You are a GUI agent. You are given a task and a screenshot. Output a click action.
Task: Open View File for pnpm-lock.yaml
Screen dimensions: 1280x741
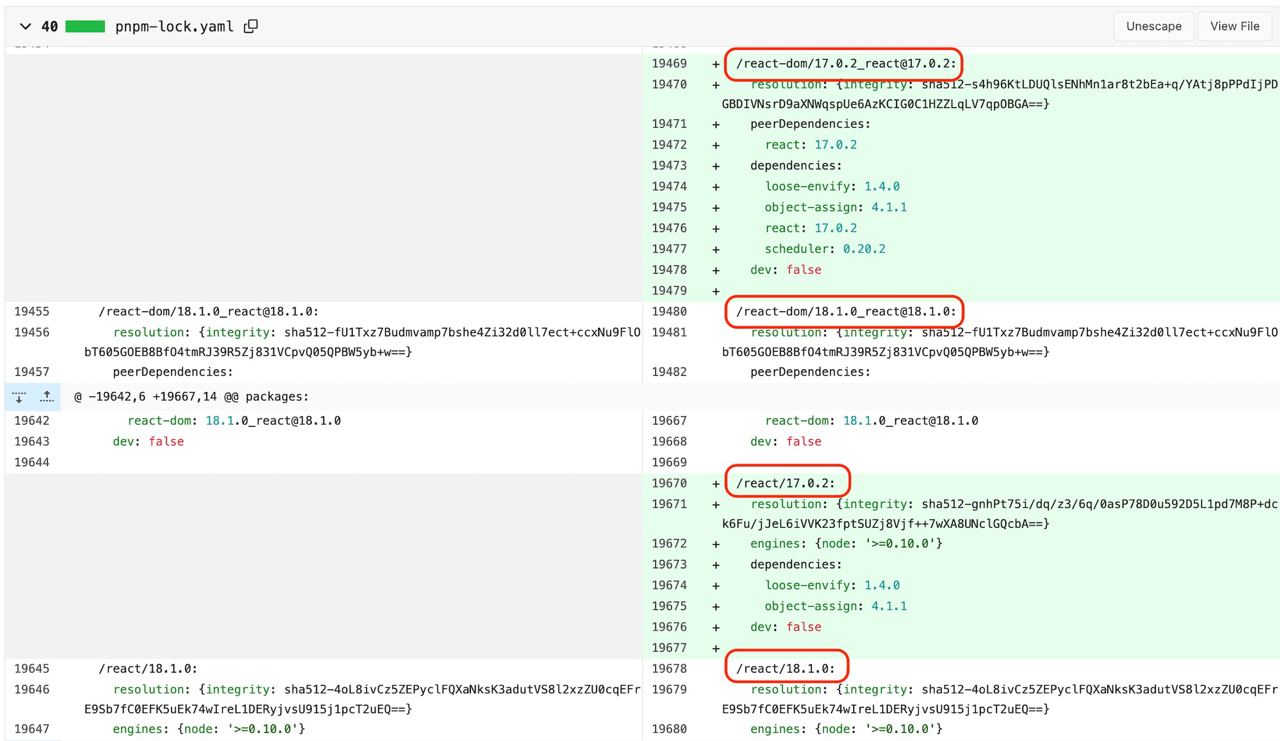(1234, 26)
